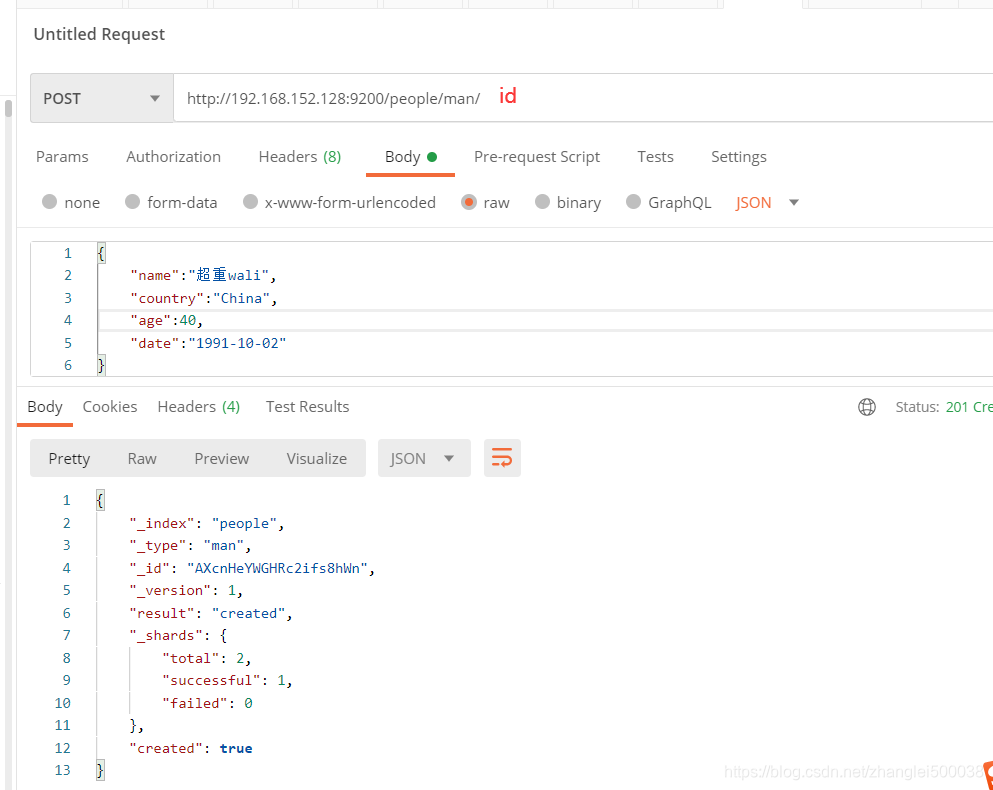This screenshot has width=993, height=790.
Task: Click the "date":"1991-10-02" line
Action: (208, 343)
